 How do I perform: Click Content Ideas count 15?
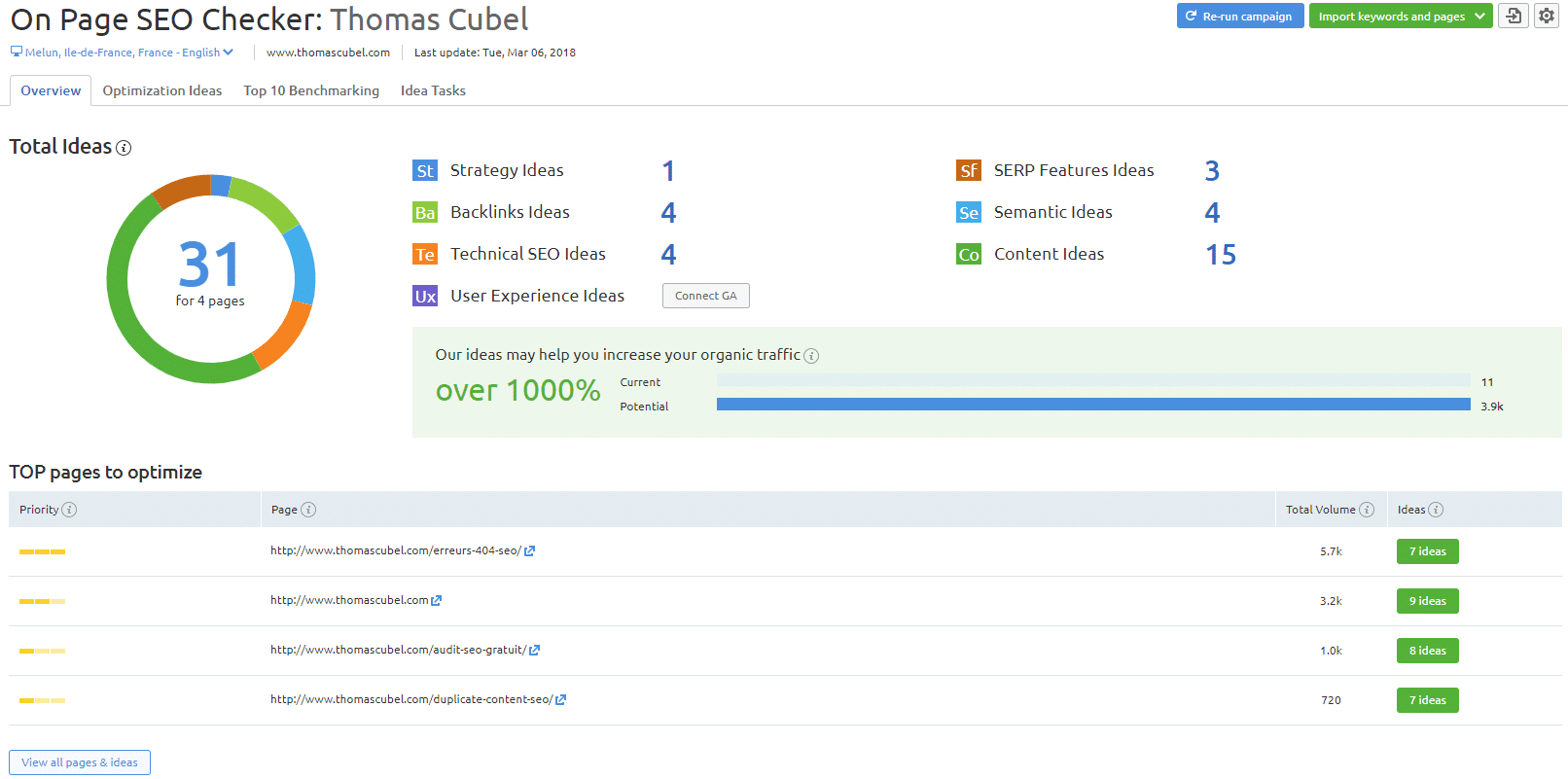(x=1221, y=255)
